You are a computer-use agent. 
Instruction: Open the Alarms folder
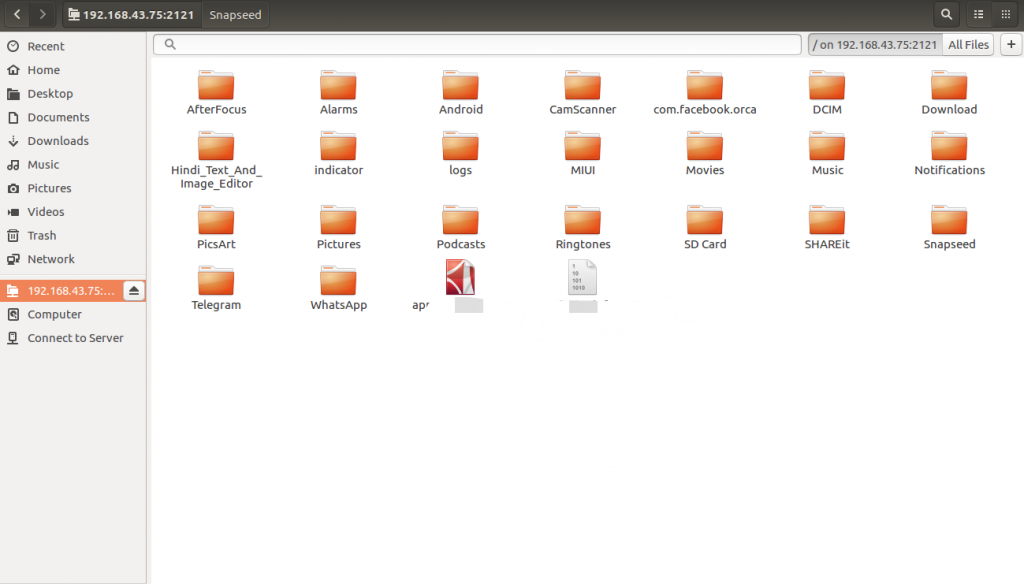click(338, 93)
